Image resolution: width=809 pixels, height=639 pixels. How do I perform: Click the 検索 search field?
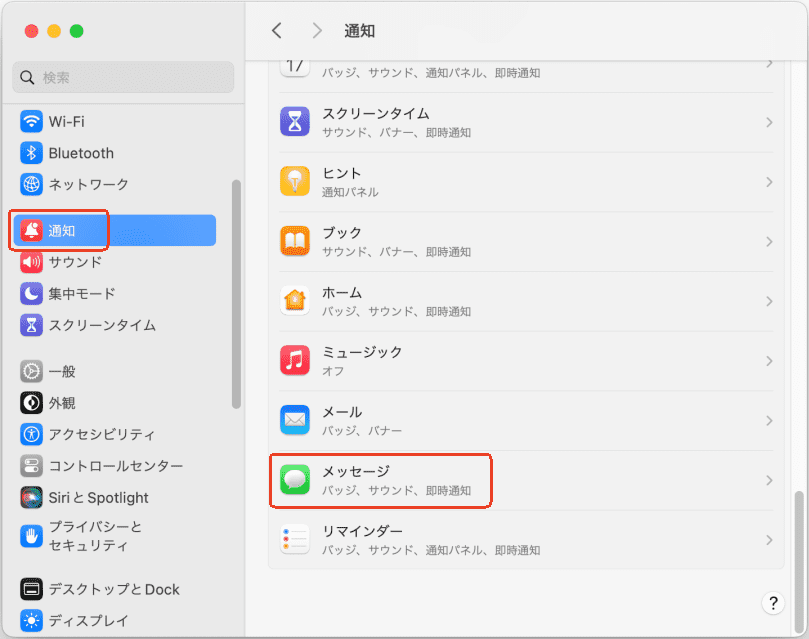tap(123, 77)
